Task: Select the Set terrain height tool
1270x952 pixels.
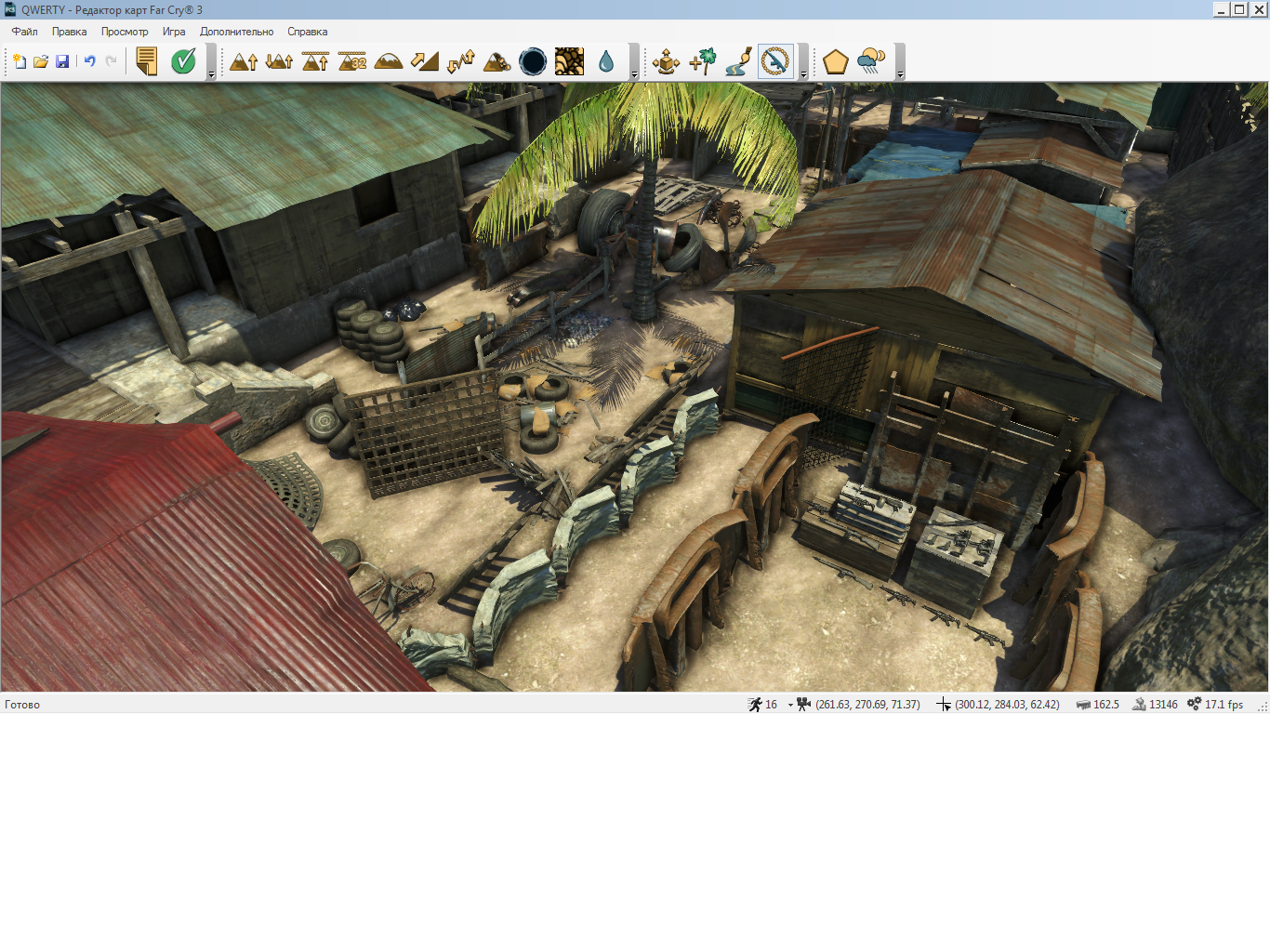Action: click(x=316, y=61)
